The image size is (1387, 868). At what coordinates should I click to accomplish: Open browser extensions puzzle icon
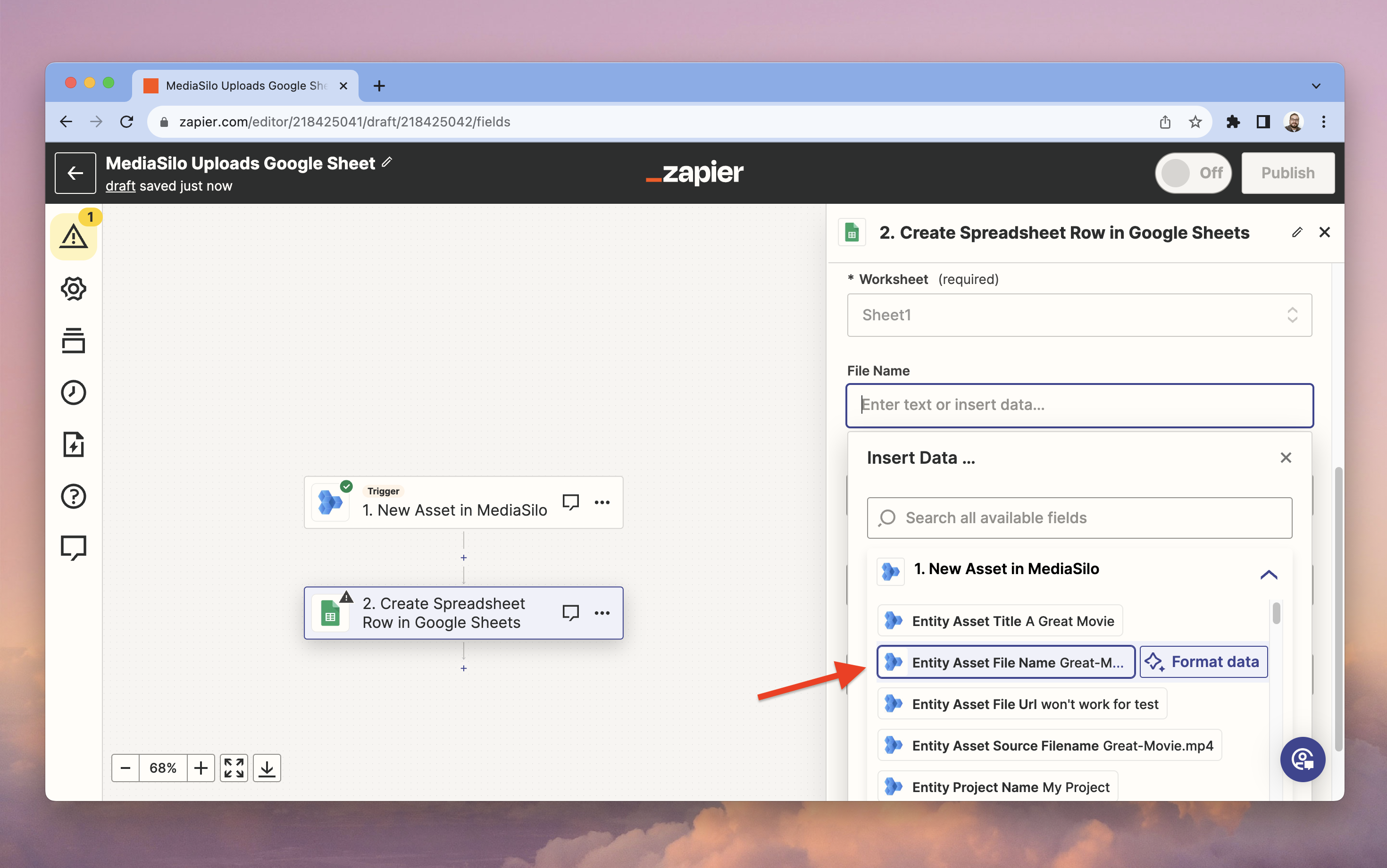pyautogui.click(x=1233, y=122)
